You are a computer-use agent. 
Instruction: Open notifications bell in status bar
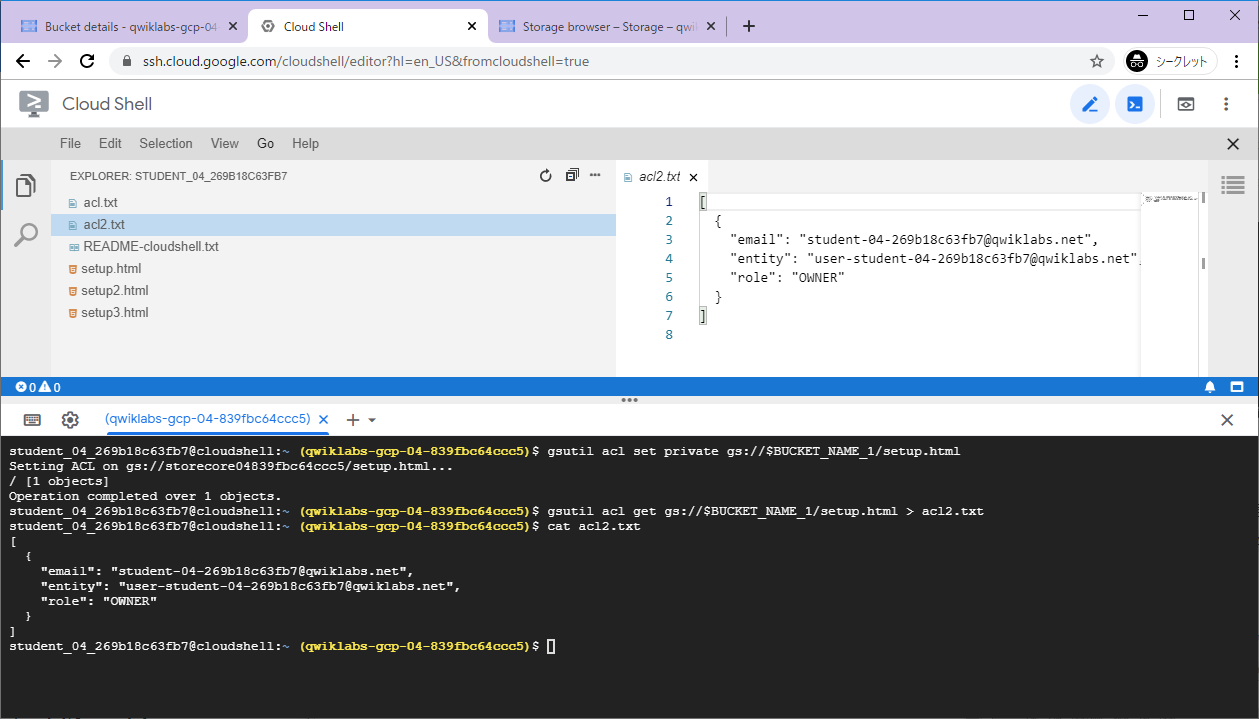click(1210, 387)
